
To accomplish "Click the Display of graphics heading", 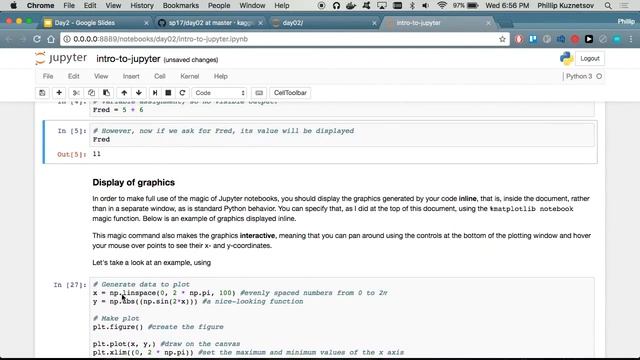I will [x=133, y=182].
